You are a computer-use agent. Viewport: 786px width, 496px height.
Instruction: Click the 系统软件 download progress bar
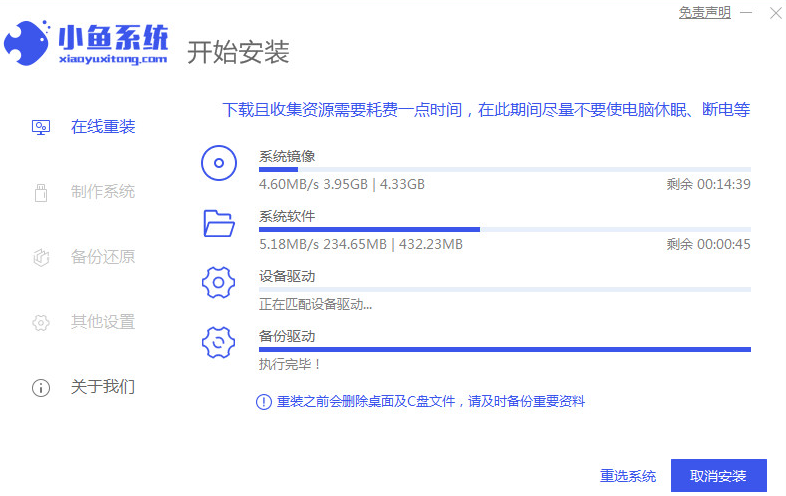click(505, 229)
